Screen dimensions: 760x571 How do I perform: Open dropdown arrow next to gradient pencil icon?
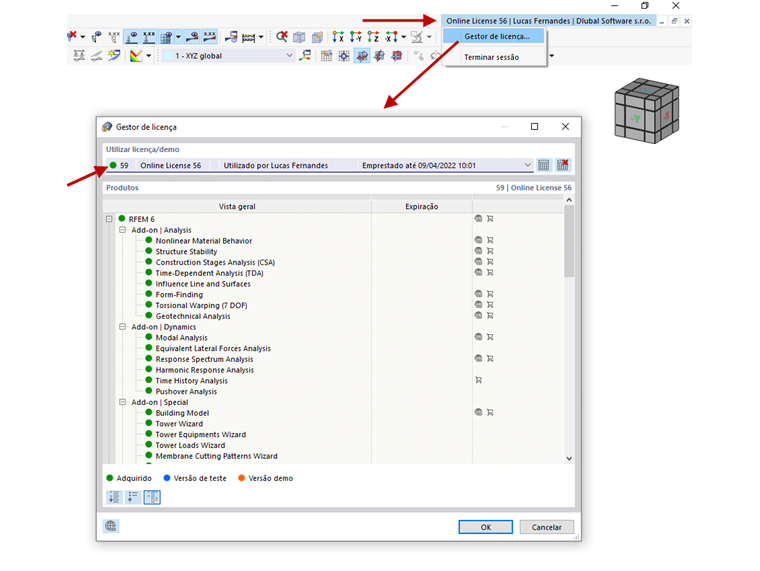[148, 56]
